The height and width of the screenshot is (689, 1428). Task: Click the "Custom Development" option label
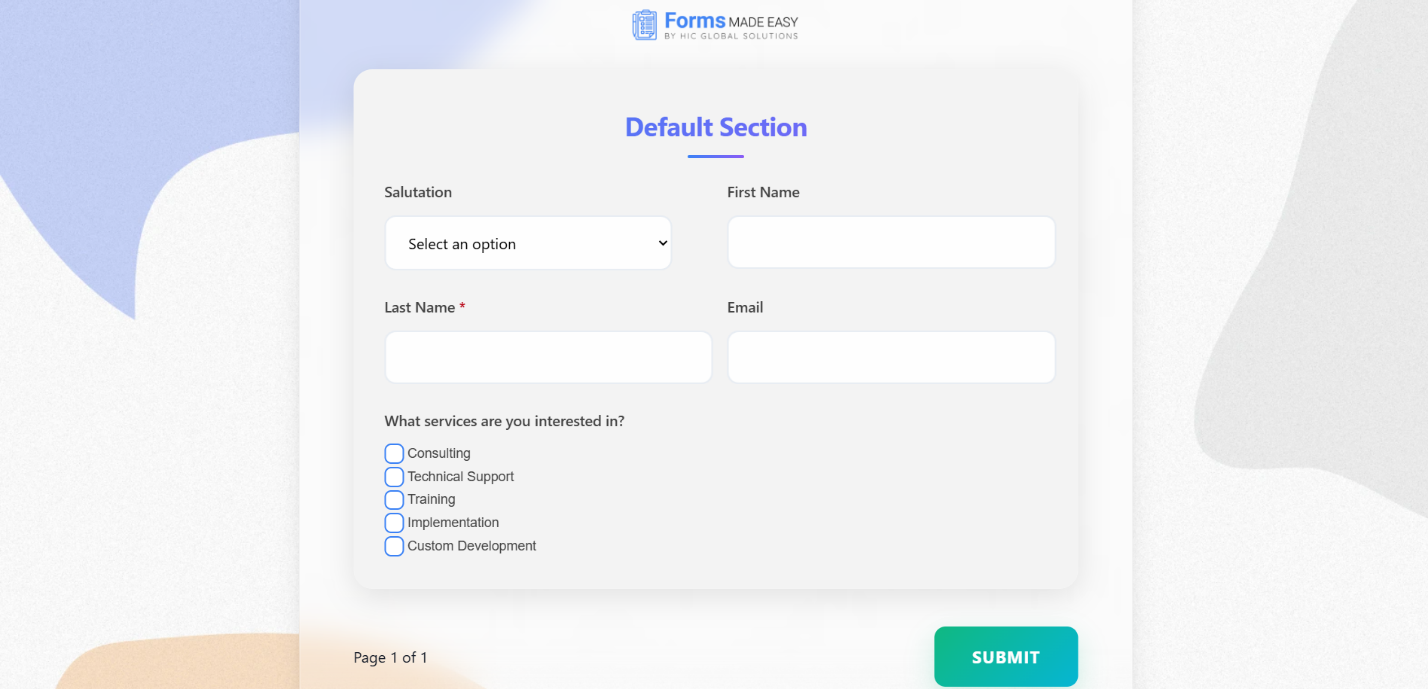[x=471, y=546]
